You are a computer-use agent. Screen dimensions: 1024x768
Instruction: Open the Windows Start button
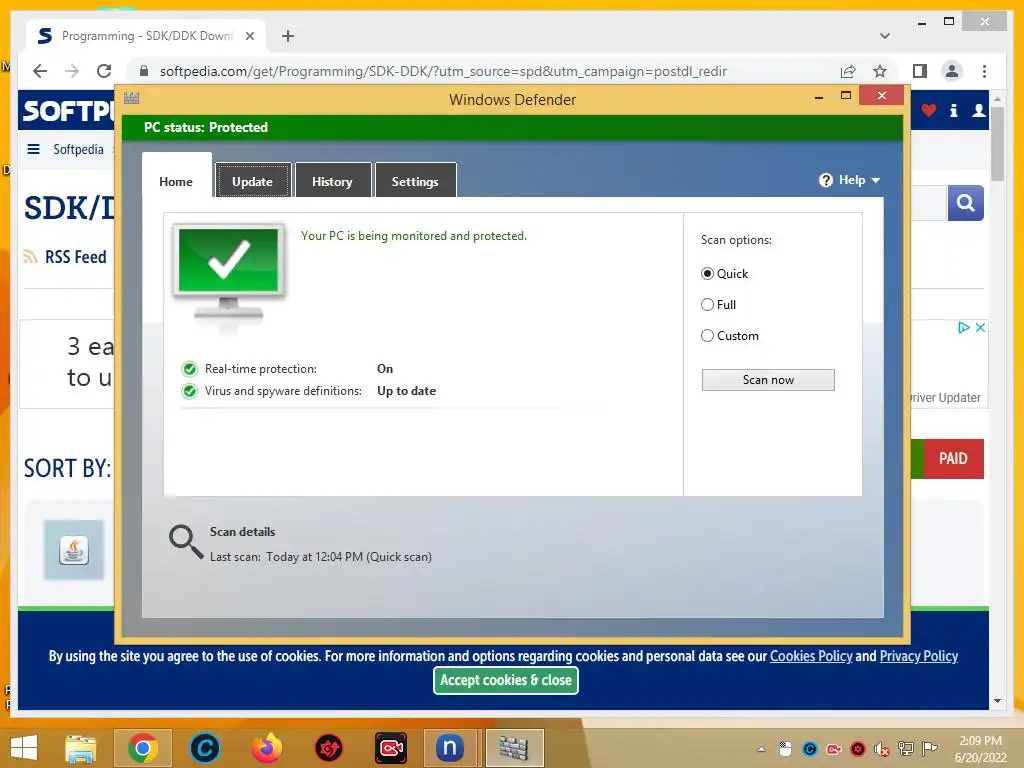click(x=24, y=748)
